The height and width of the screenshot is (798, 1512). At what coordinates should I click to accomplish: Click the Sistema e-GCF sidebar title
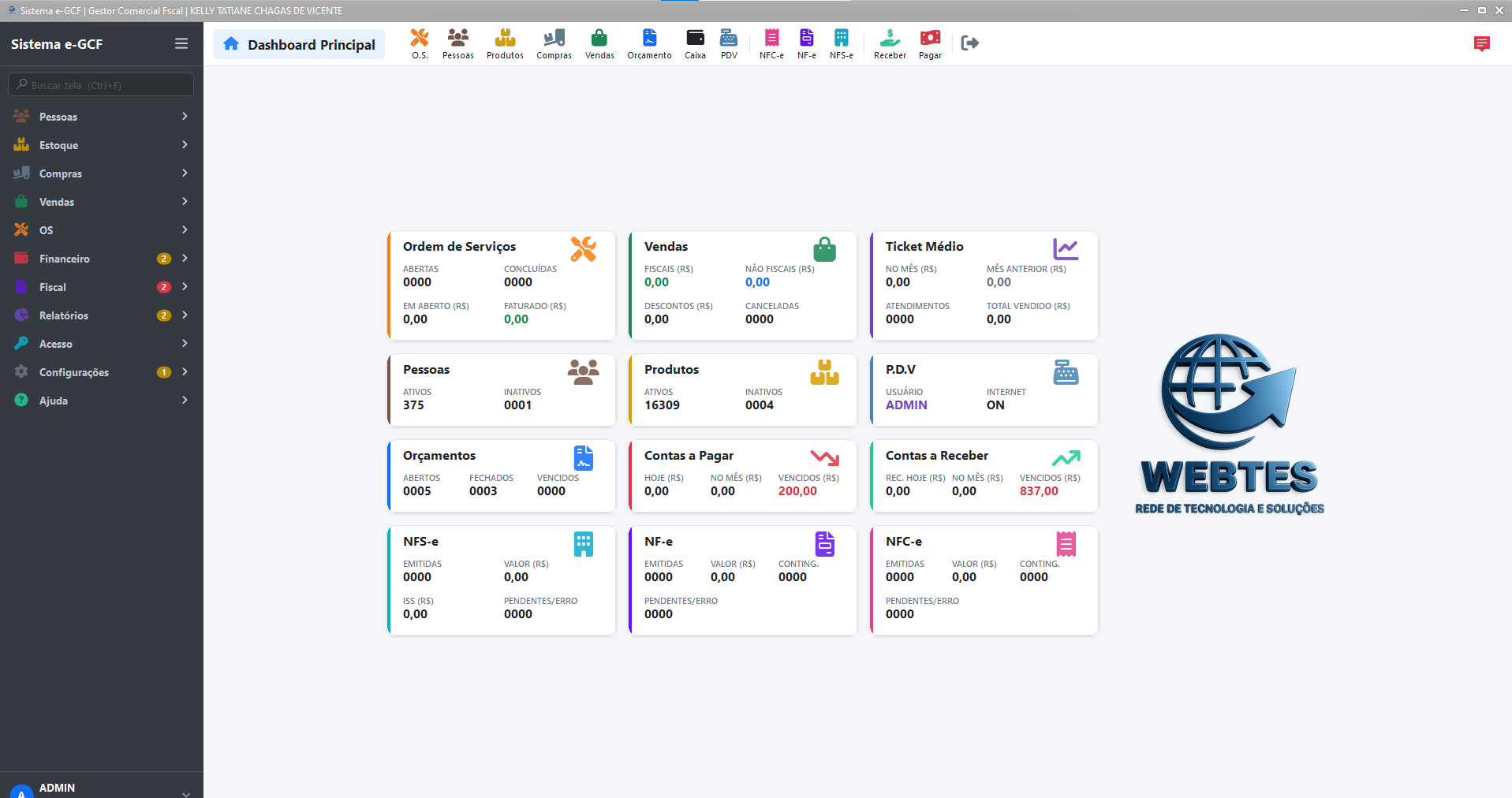tap(57, 44)
